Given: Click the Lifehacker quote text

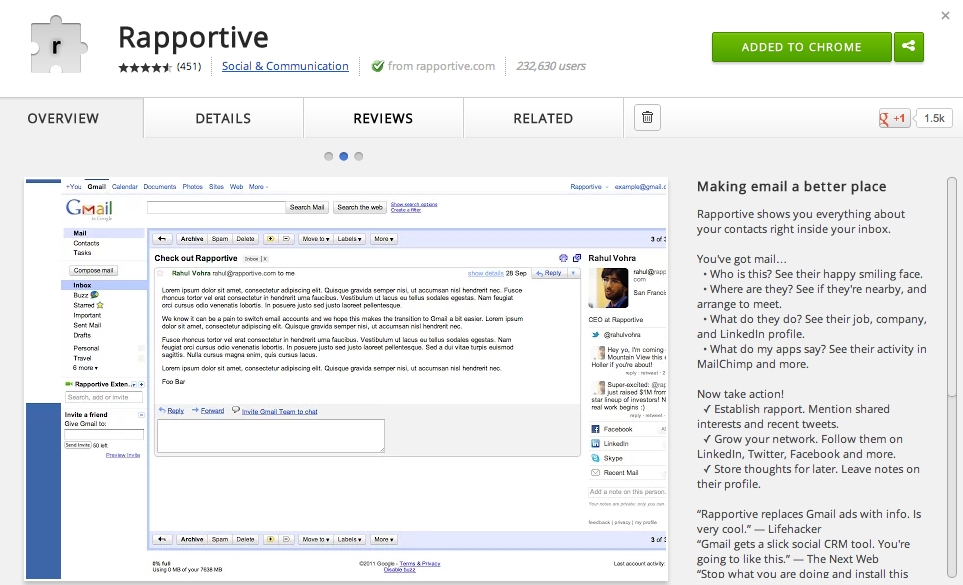Looking at the screenshot, I should coord(809,522).
